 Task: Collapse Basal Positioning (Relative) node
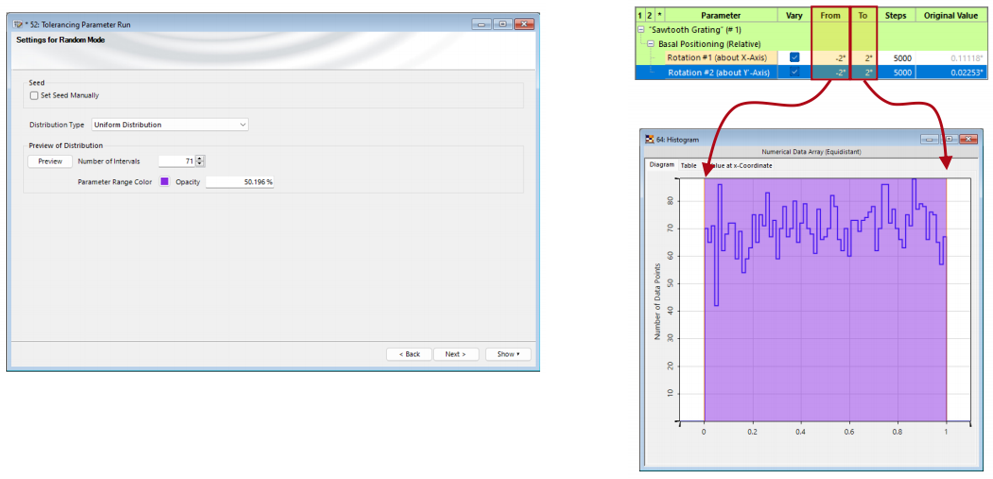[x=651, y=45]
